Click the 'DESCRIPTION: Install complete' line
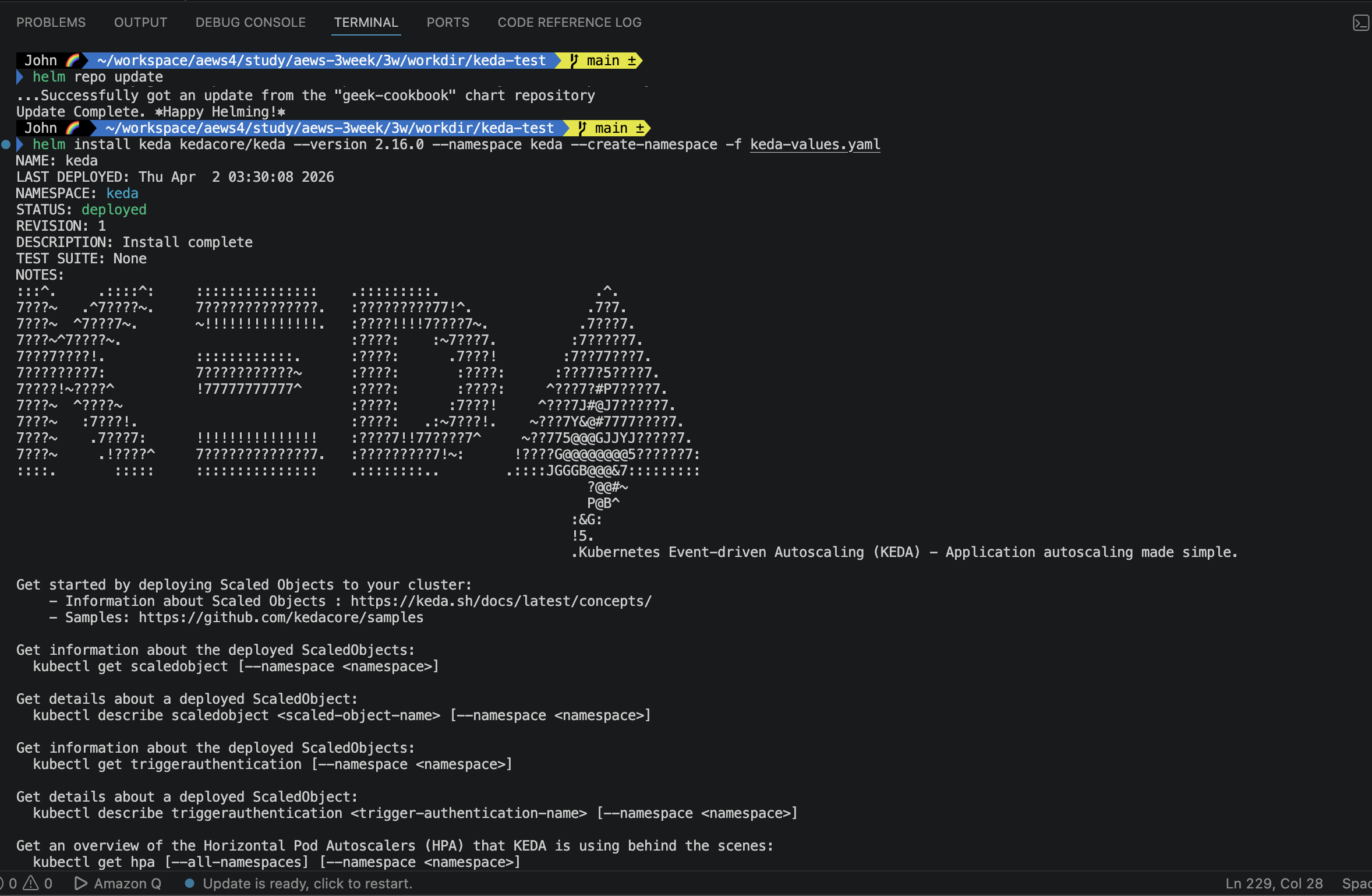The image size is (1372, 896). 135,242
